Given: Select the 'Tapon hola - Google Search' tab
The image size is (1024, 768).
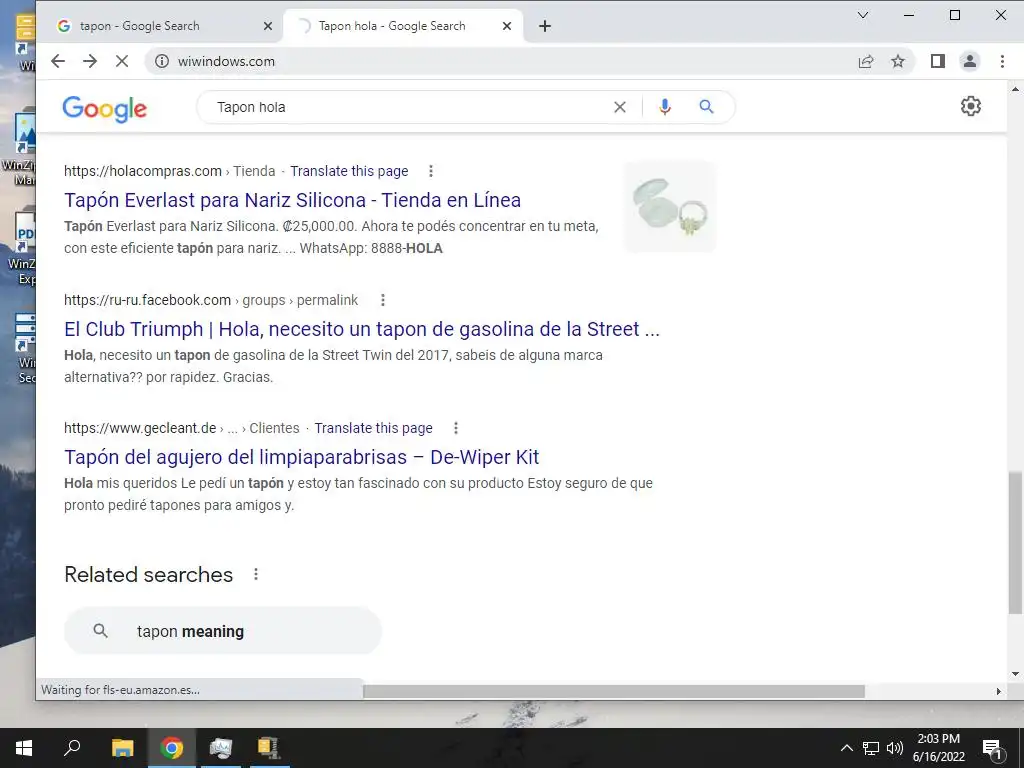Looking at the screenshot, I should click(403, 26).
